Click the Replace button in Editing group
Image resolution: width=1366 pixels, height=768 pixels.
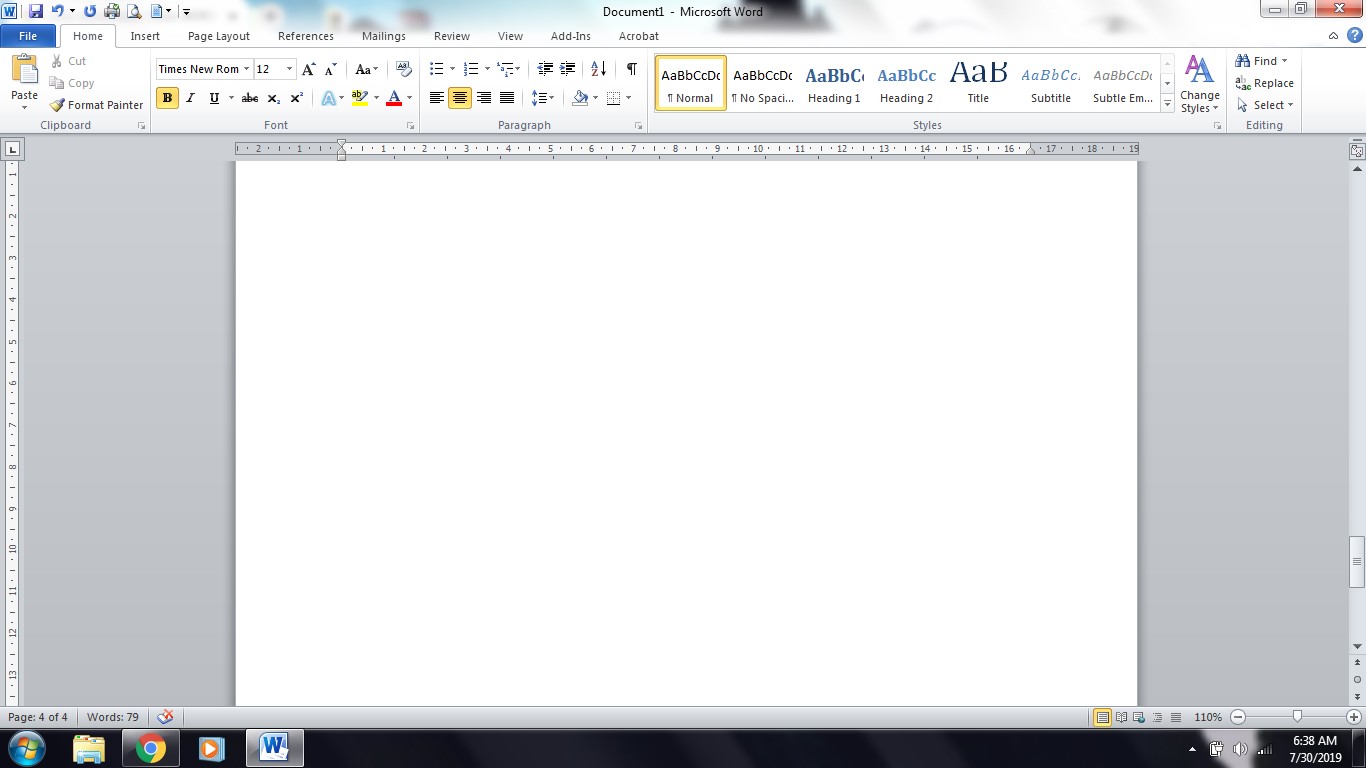(1264, 83)
